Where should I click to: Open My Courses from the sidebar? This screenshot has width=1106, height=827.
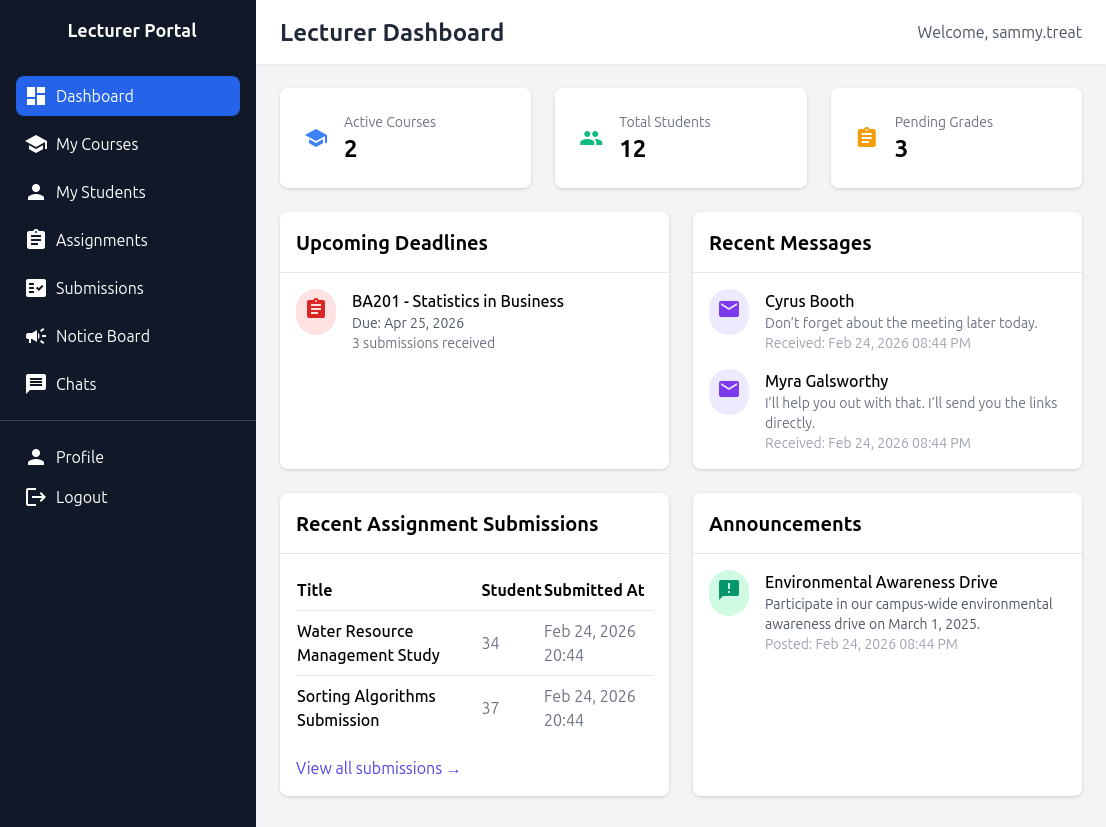97,144
